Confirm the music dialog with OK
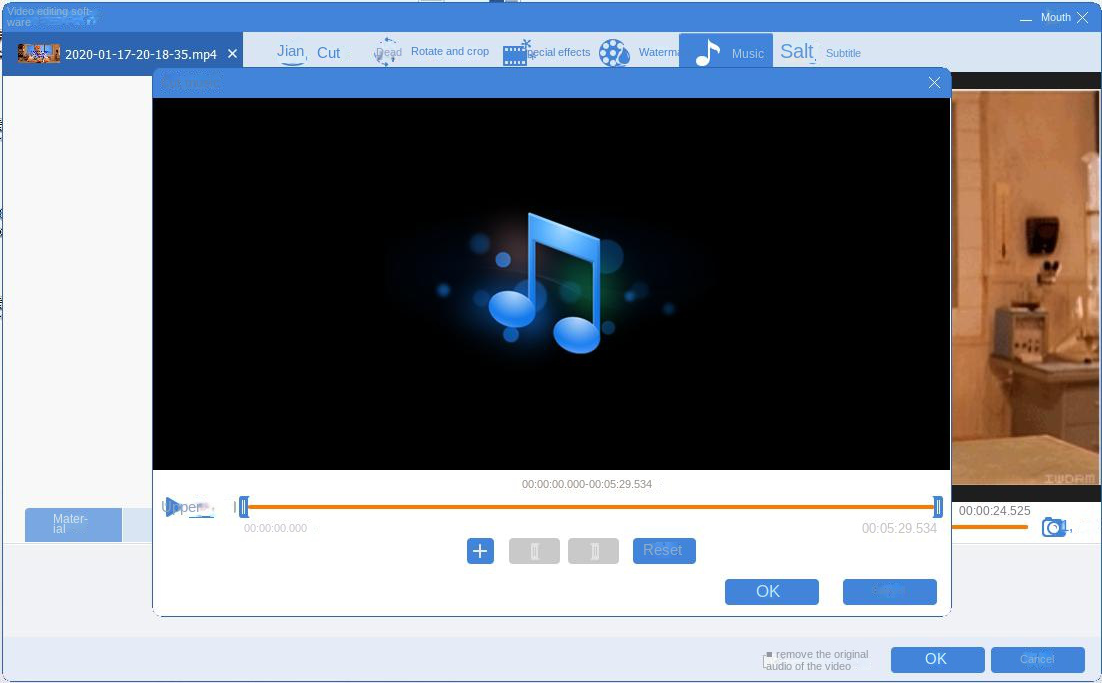Screen dimensions: 1102x683 click(x=772, y=592)
